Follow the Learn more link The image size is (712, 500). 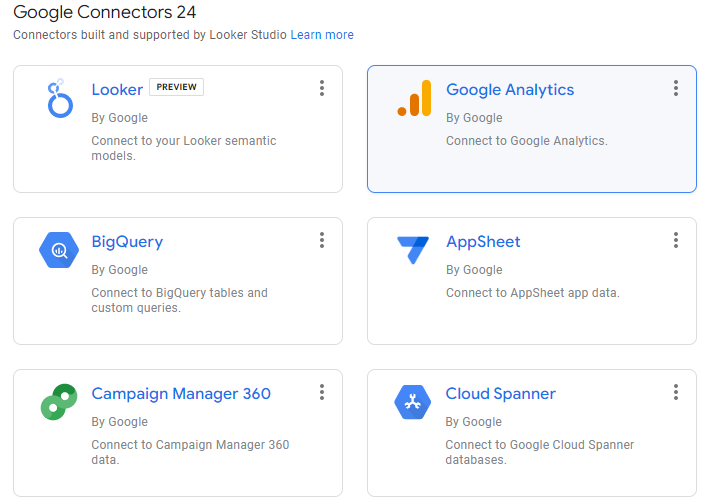click(x=322, y=35)
